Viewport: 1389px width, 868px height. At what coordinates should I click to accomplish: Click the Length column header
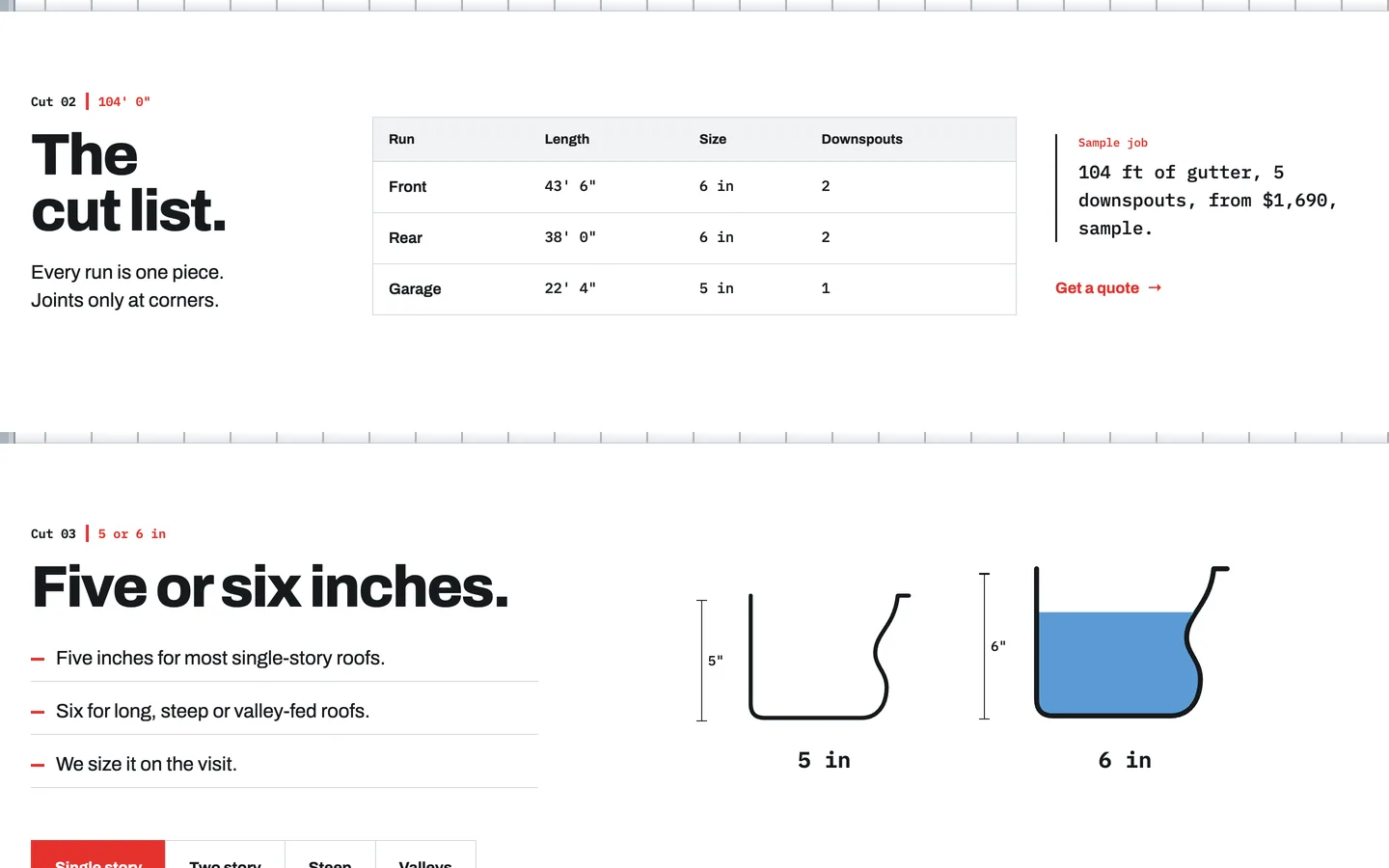click(567, 139)
